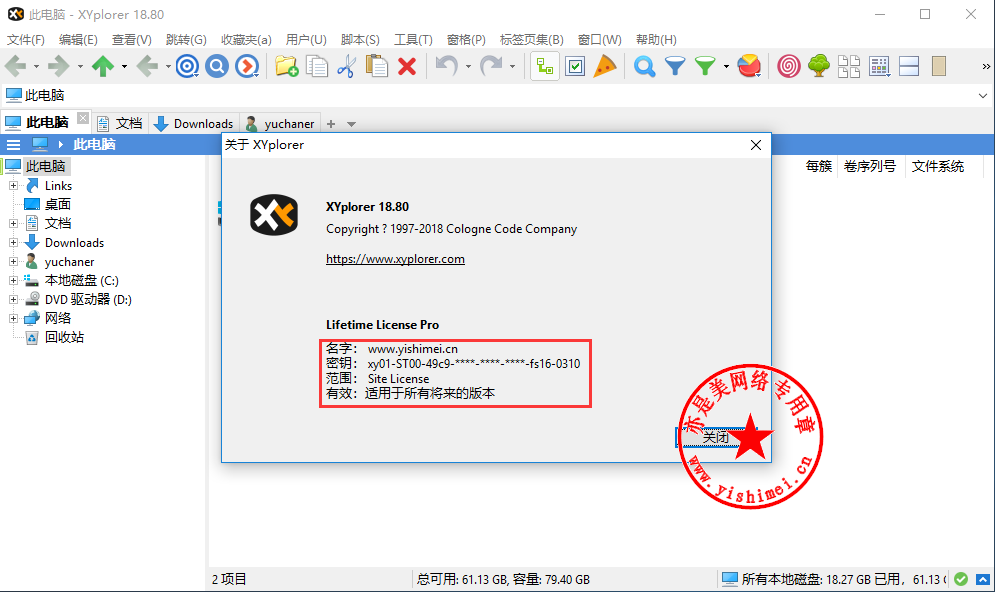
Task: Add a new tab with plus button
Action: (331, 124)
